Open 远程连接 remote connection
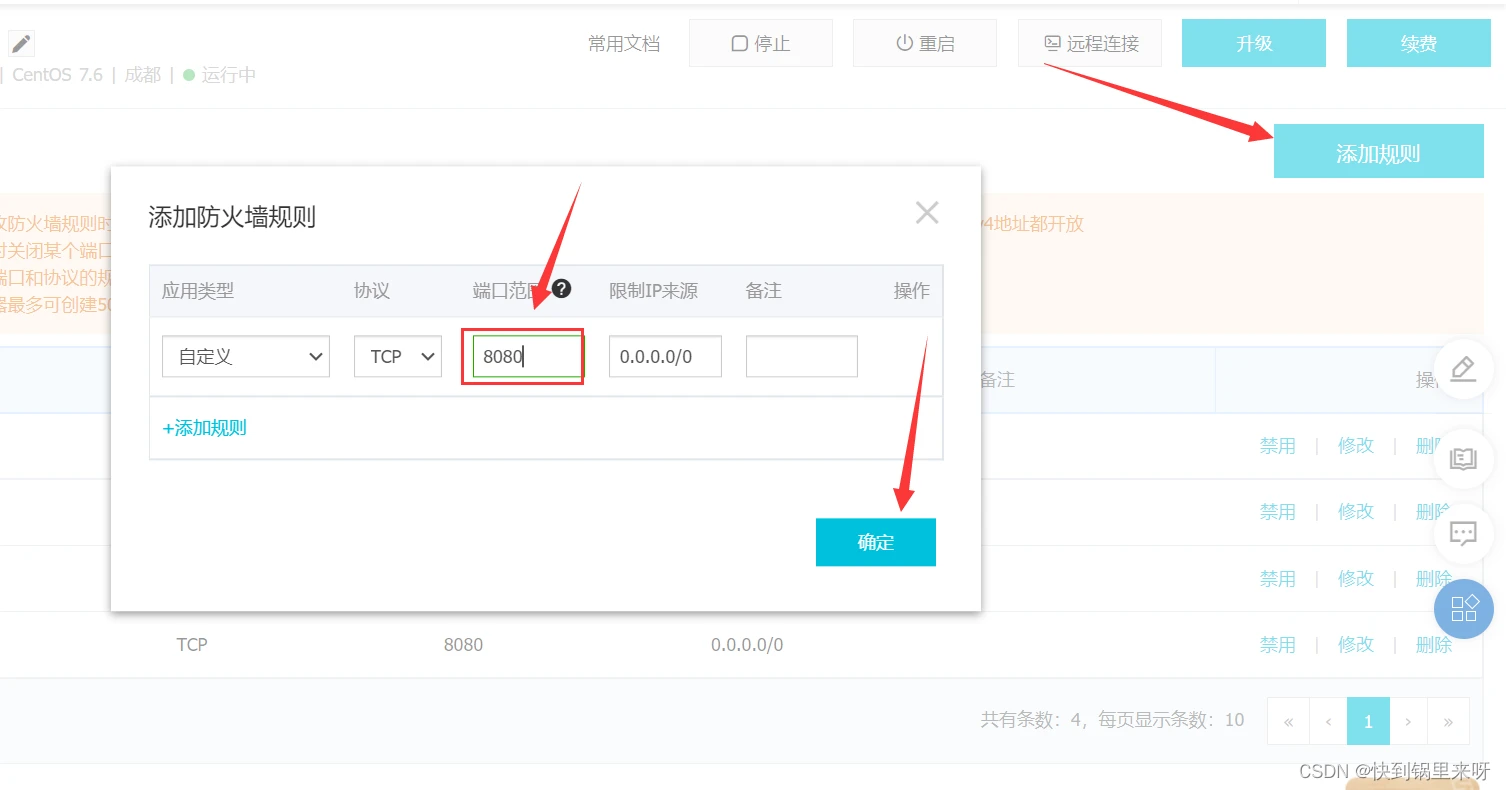Screen dimensions: 1506x790 click(x=1090, y=43)
